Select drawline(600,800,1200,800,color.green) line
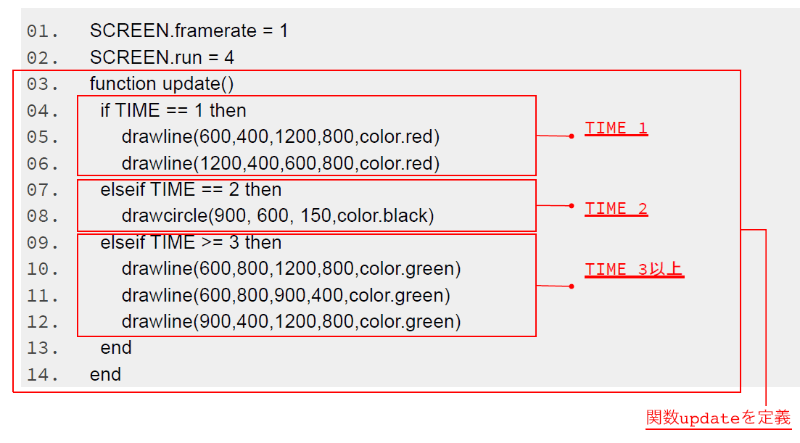The image size is (800, 443). point(290,268)
